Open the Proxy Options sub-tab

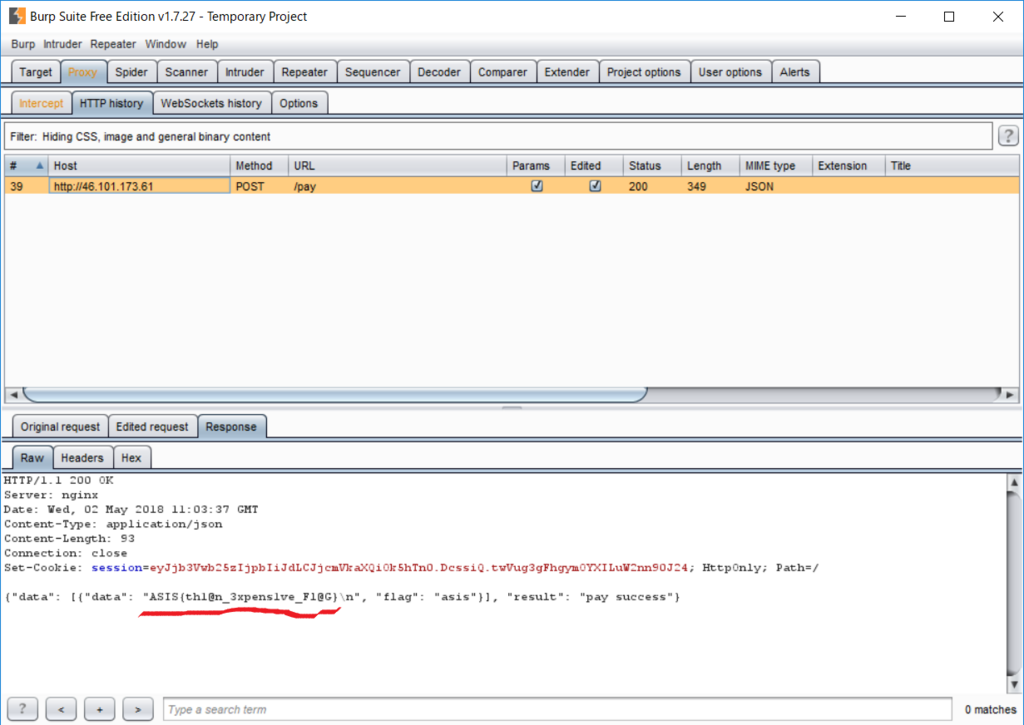point(298,103)
